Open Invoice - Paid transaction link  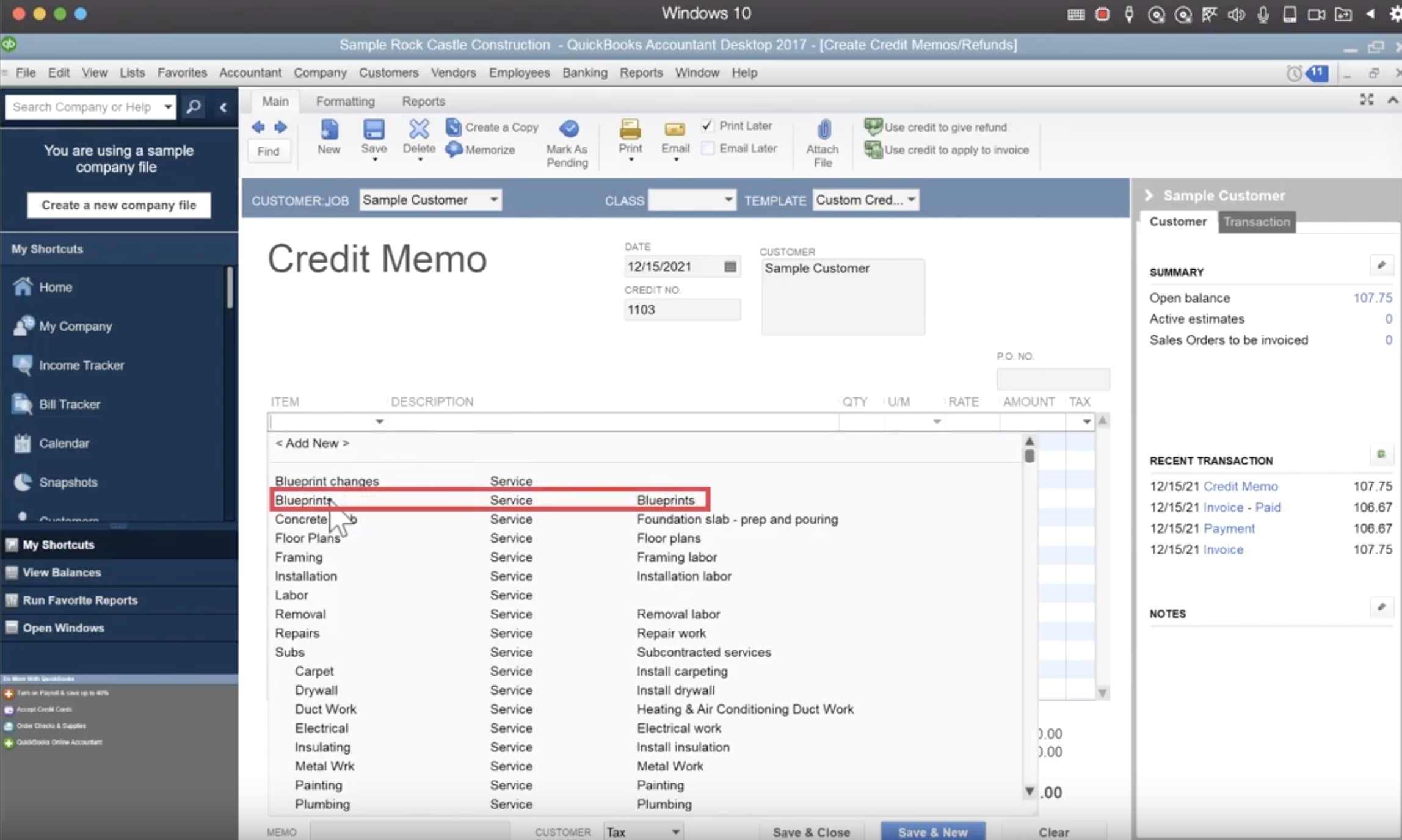pos(1242,507)
